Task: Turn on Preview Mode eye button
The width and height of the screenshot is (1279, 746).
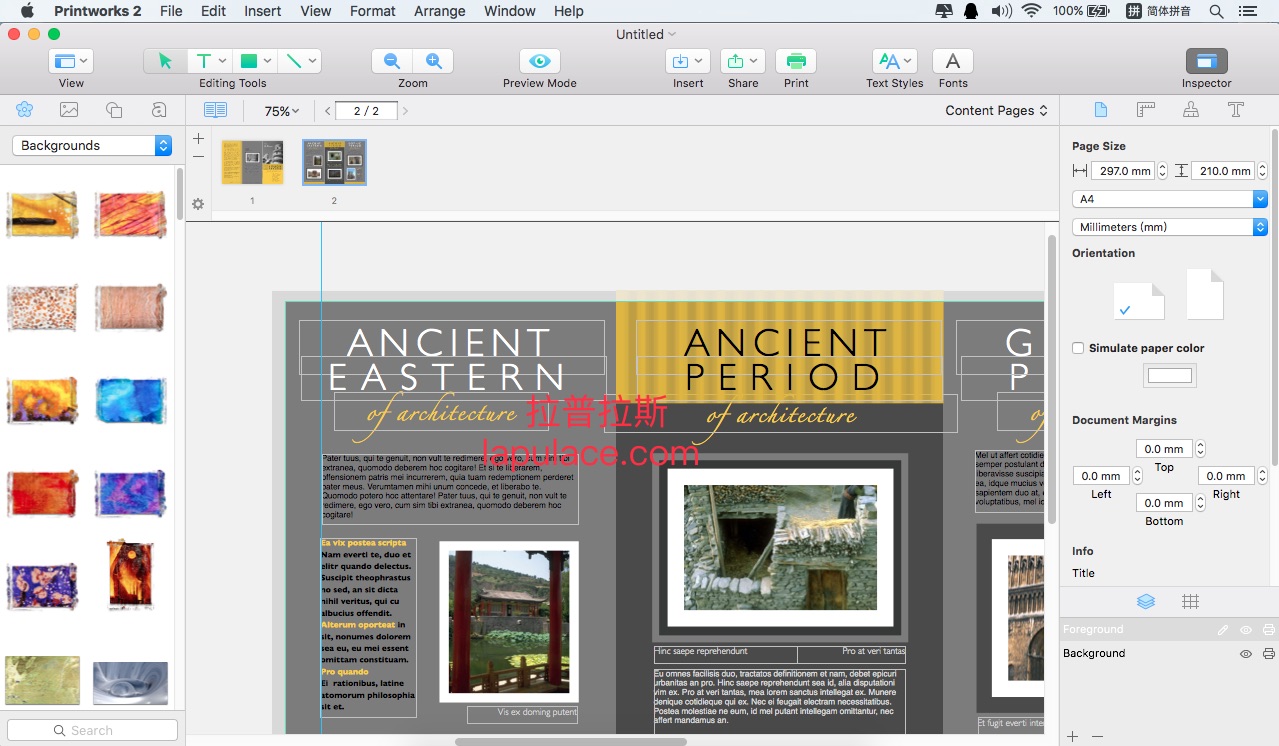Action: tap(540, 61)
